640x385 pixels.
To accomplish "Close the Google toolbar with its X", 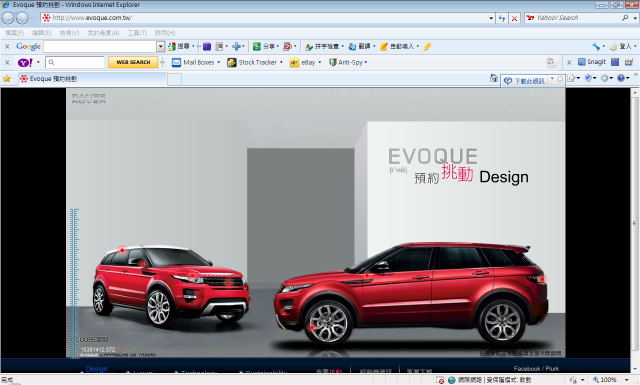I will (7, 47).
